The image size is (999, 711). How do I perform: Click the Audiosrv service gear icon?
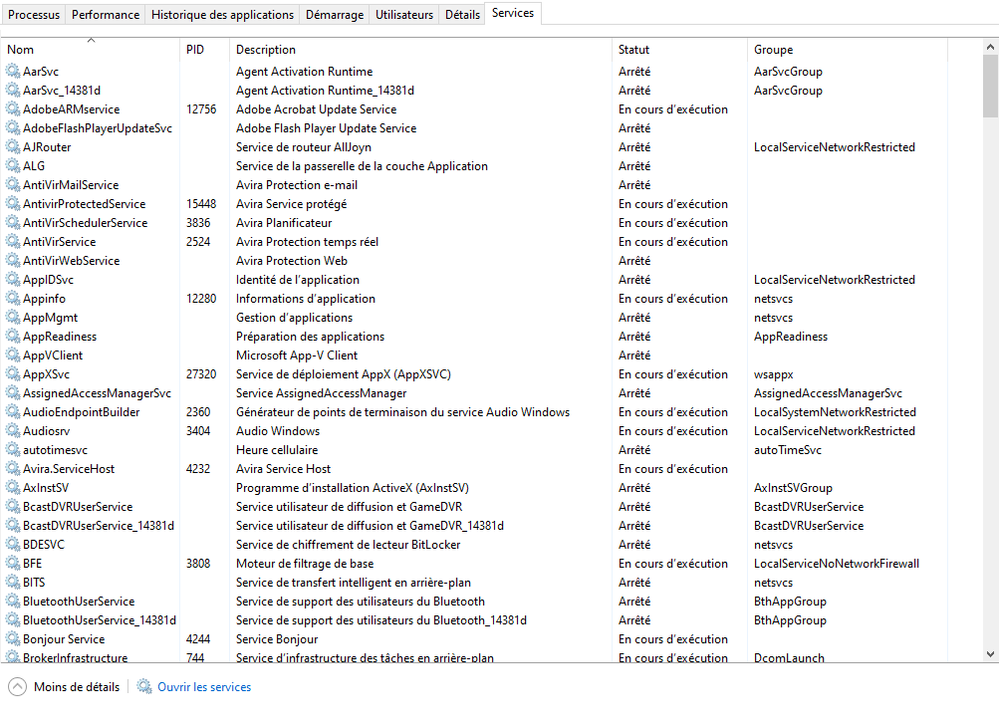[x=13, y=431]
